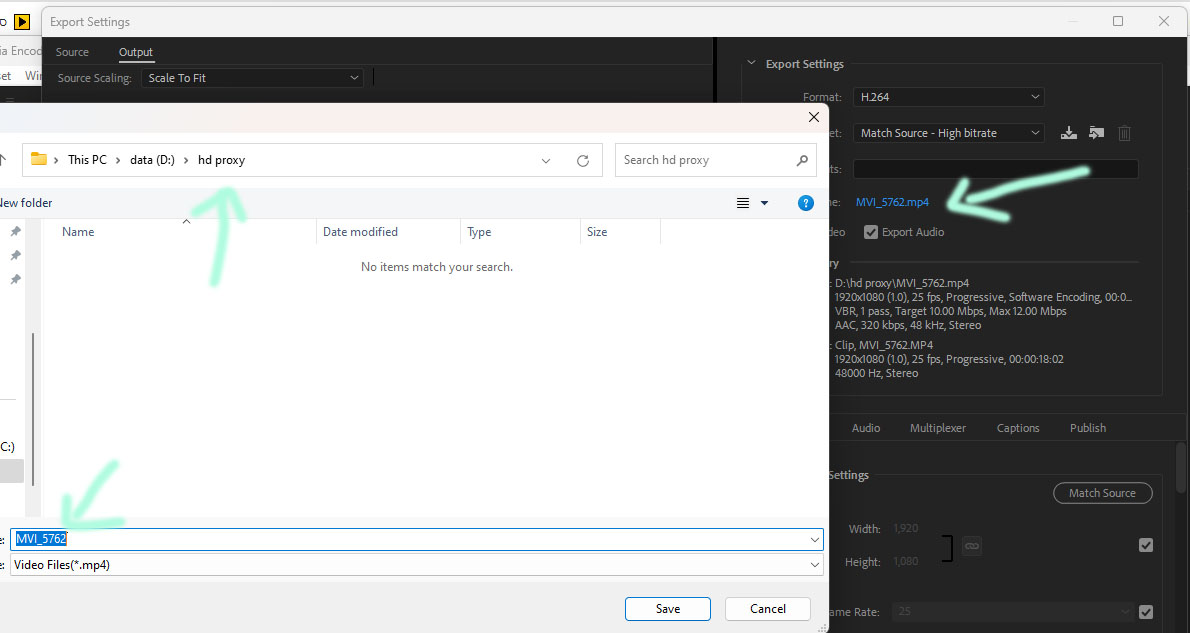Click the blue Help question mark icon

pos(806,203)
